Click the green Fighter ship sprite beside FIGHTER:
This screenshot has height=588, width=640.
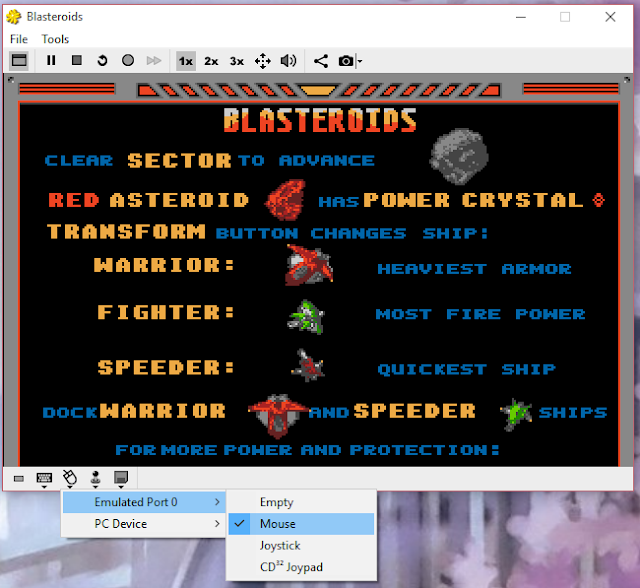[307, 317]
